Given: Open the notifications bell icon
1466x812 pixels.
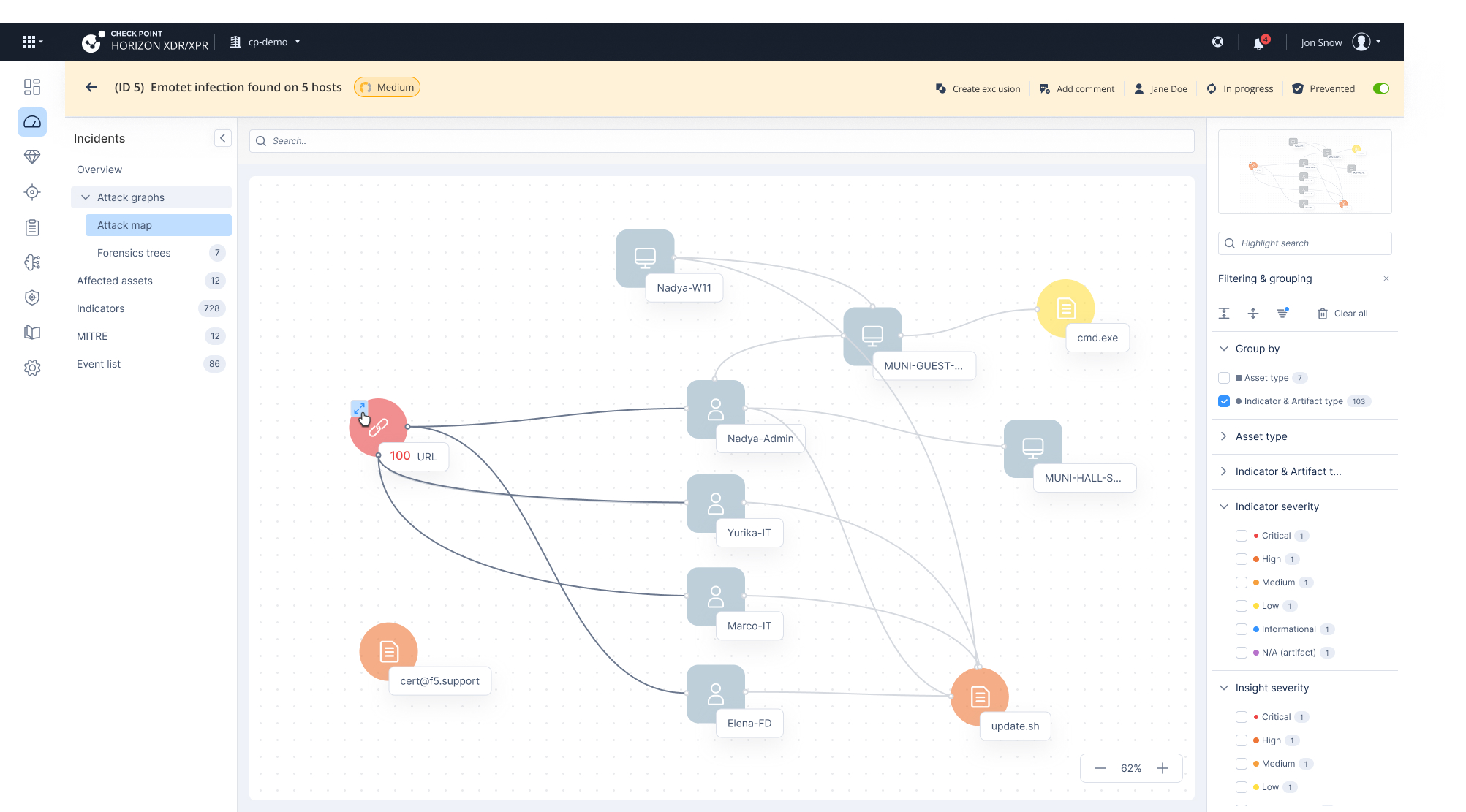Looking at the screenshot, I should (x=1258, y=43).
